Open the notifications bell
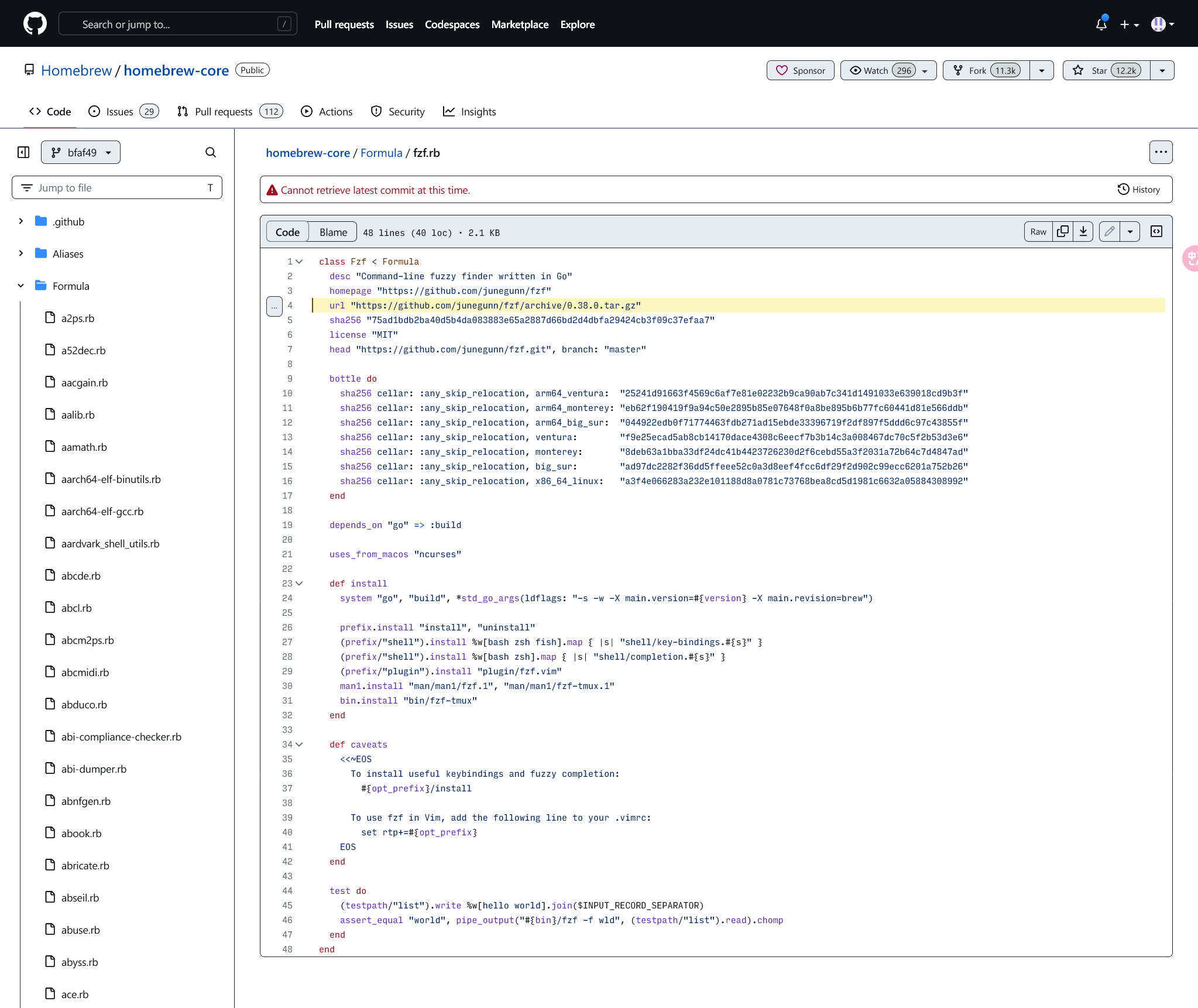Screen dimensions: 1198x1008 tap(1101, 24)
